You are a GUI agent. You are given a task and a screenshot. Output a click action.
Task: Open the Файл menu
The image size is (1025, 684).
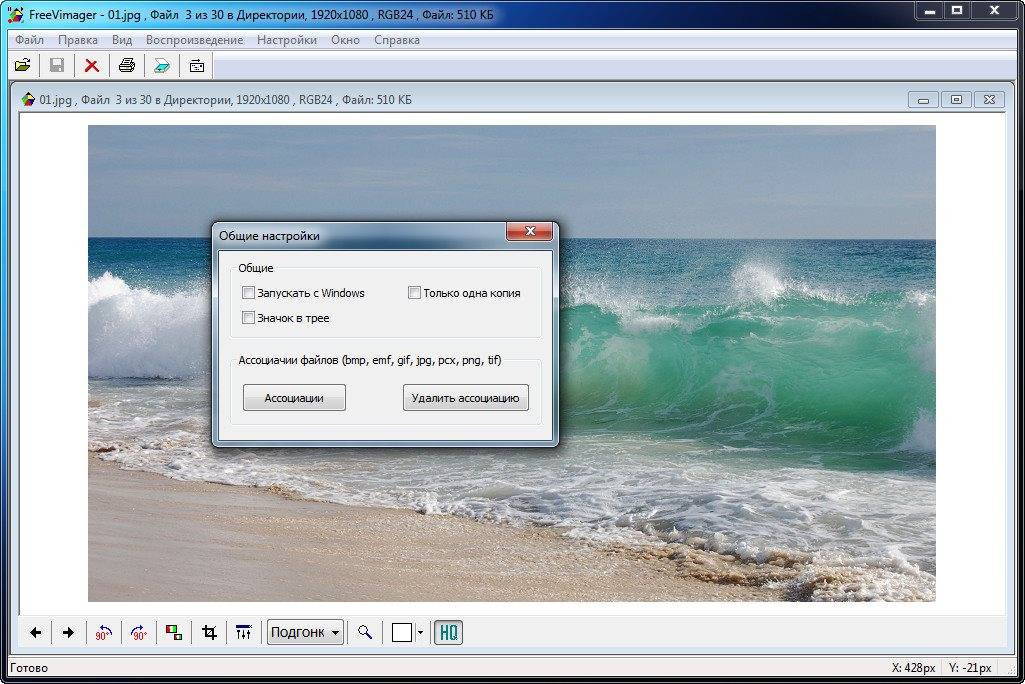(29, 40)
